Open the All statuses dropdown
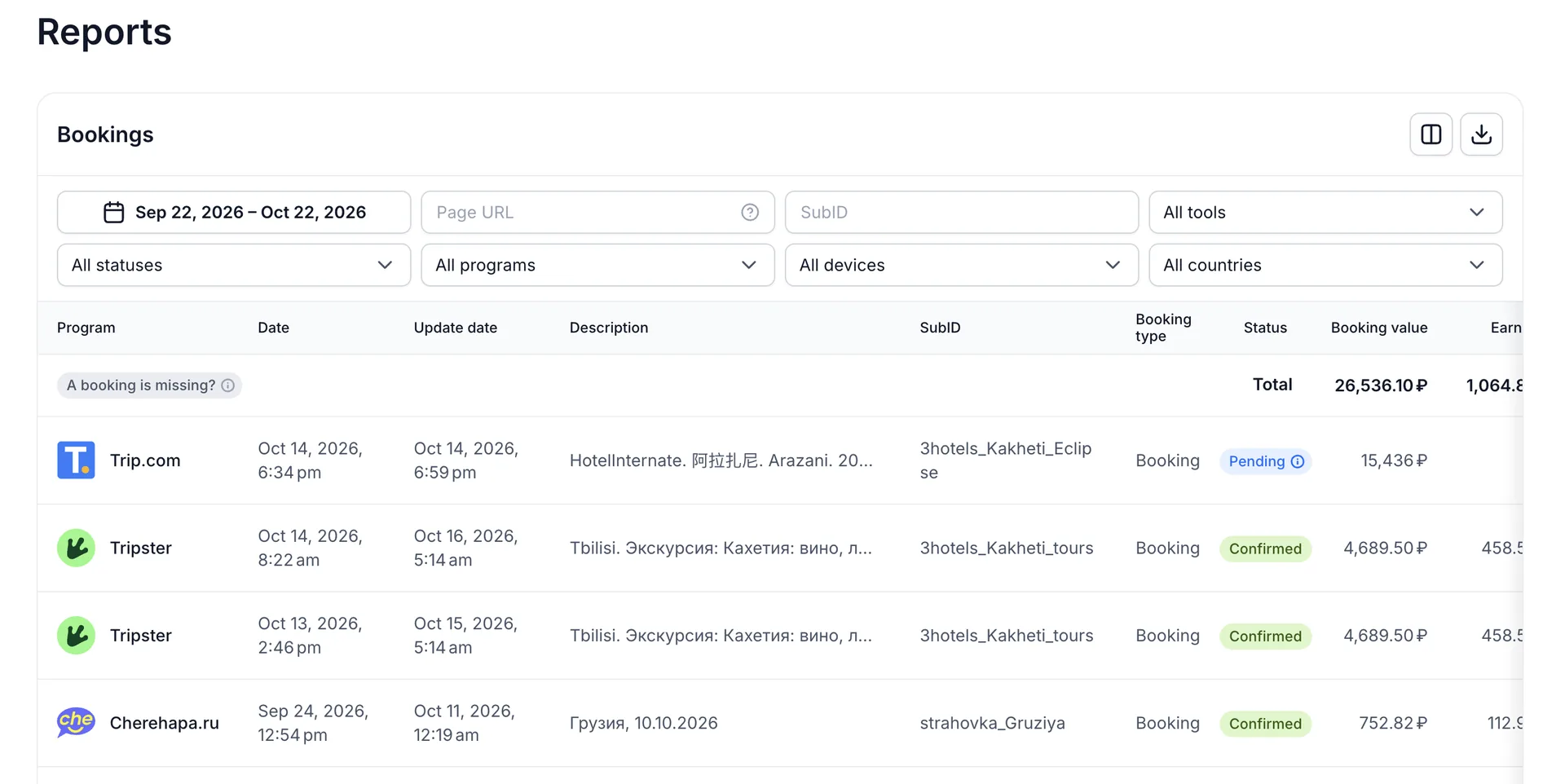The width and height of the screenshot is (1565, 784). coord(234,265)
